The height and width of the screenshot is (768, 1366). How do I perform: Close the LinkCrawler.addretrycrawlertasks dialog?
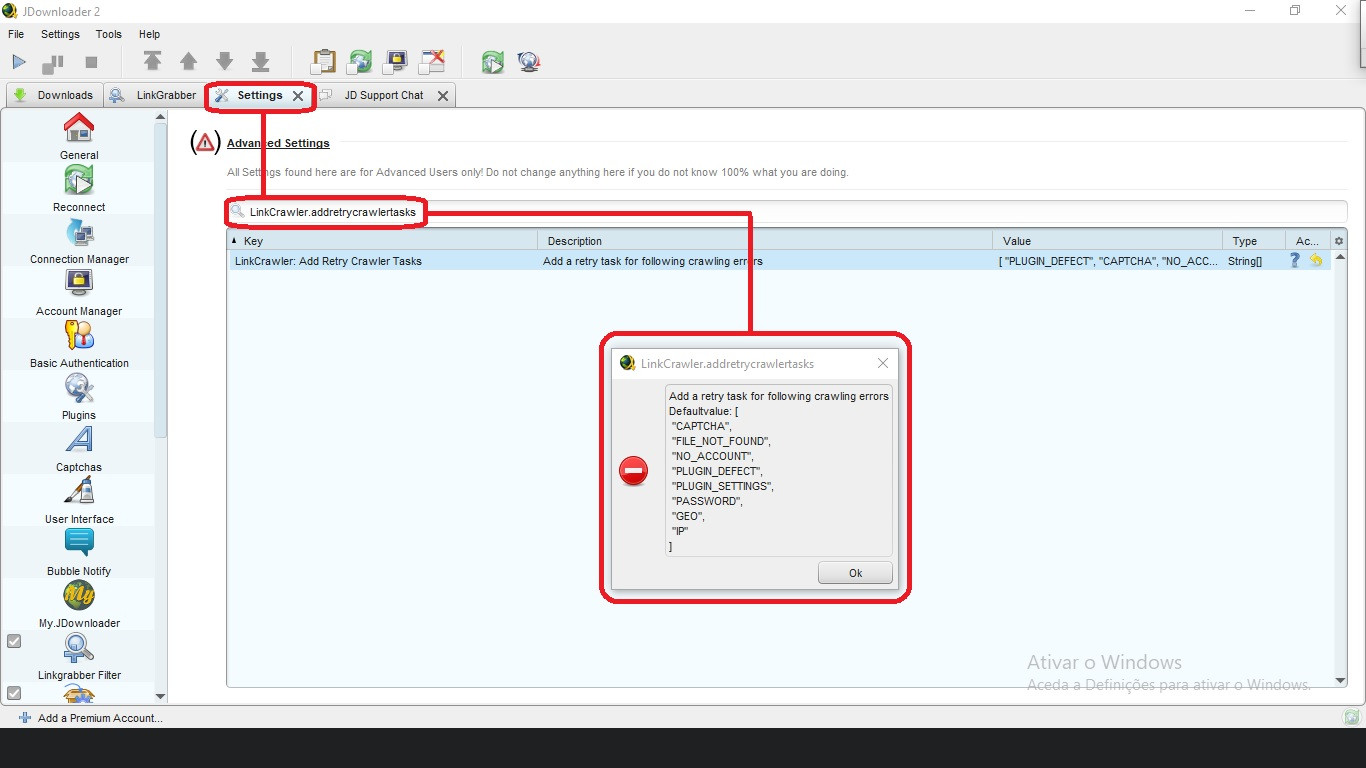click(882, 363)
